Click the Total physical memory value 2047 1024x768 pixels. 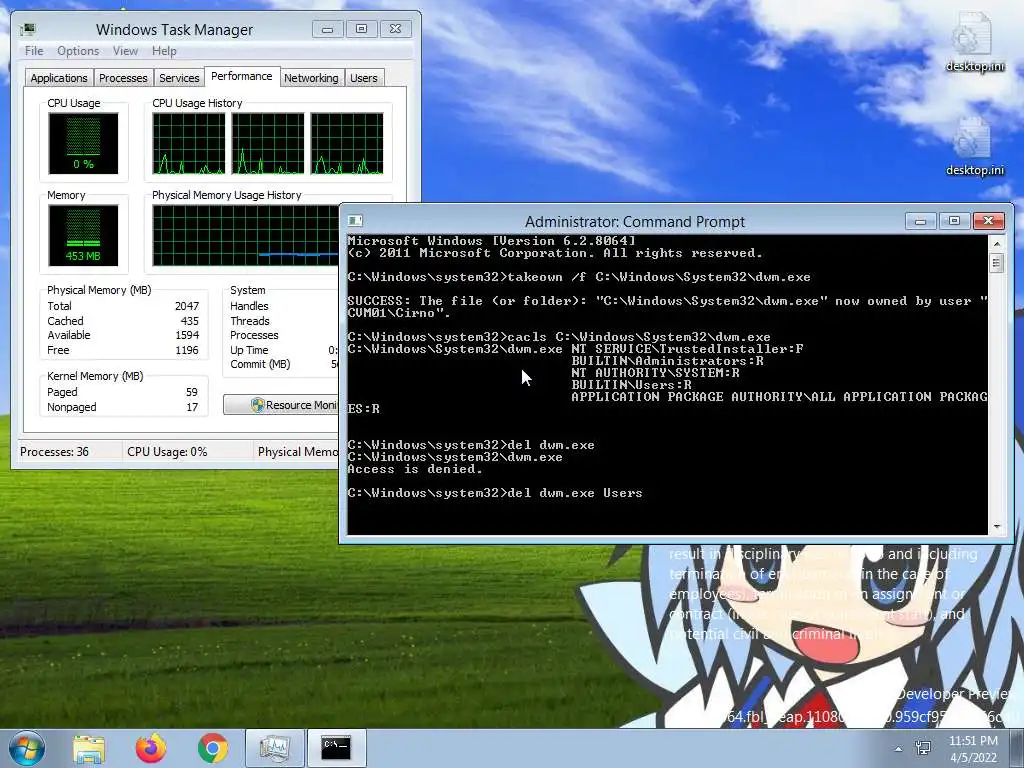click(187, 306)
